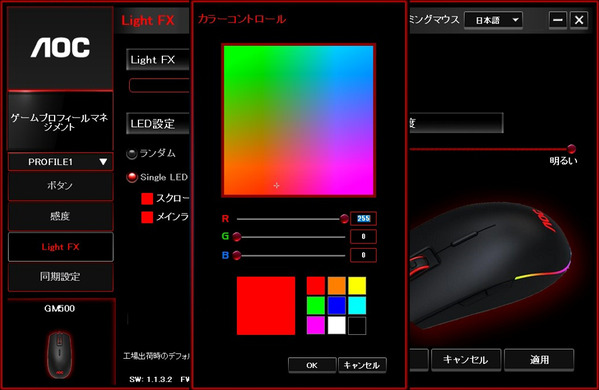The width and height of the screenshot is (599, 390).
Task: Choose the white preset swatch
Action: tap(337, 325)
